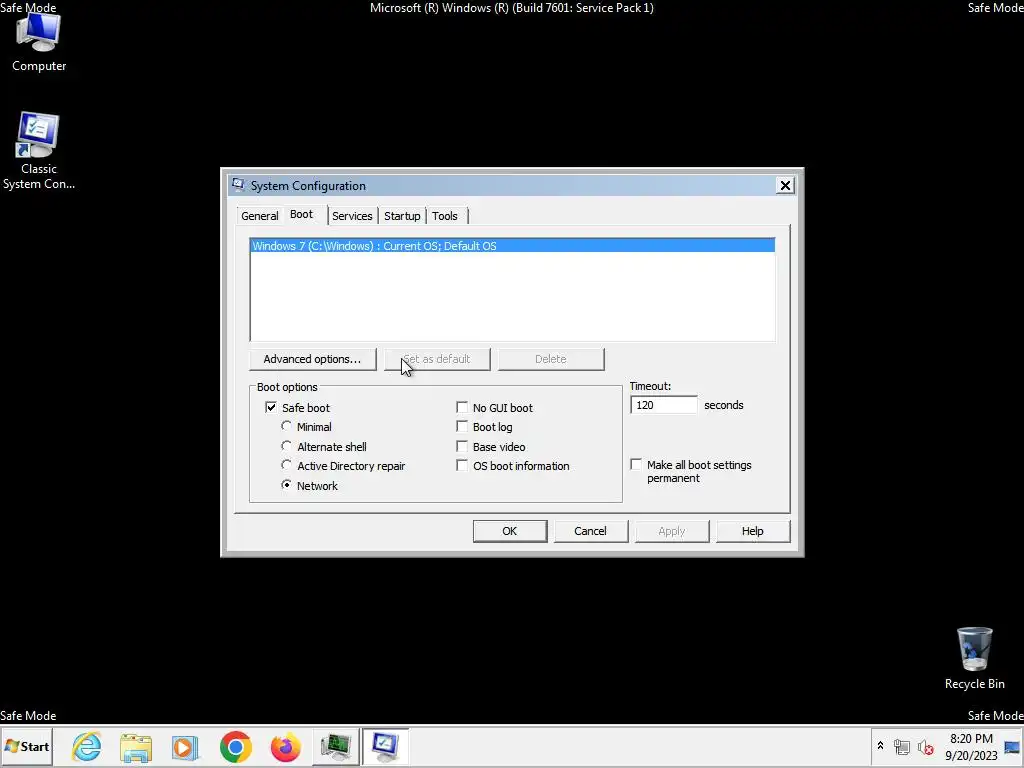Viewport: 1024px width, 768px height.
Task: Click the Set as default button
Action: (x=437, y=359)
